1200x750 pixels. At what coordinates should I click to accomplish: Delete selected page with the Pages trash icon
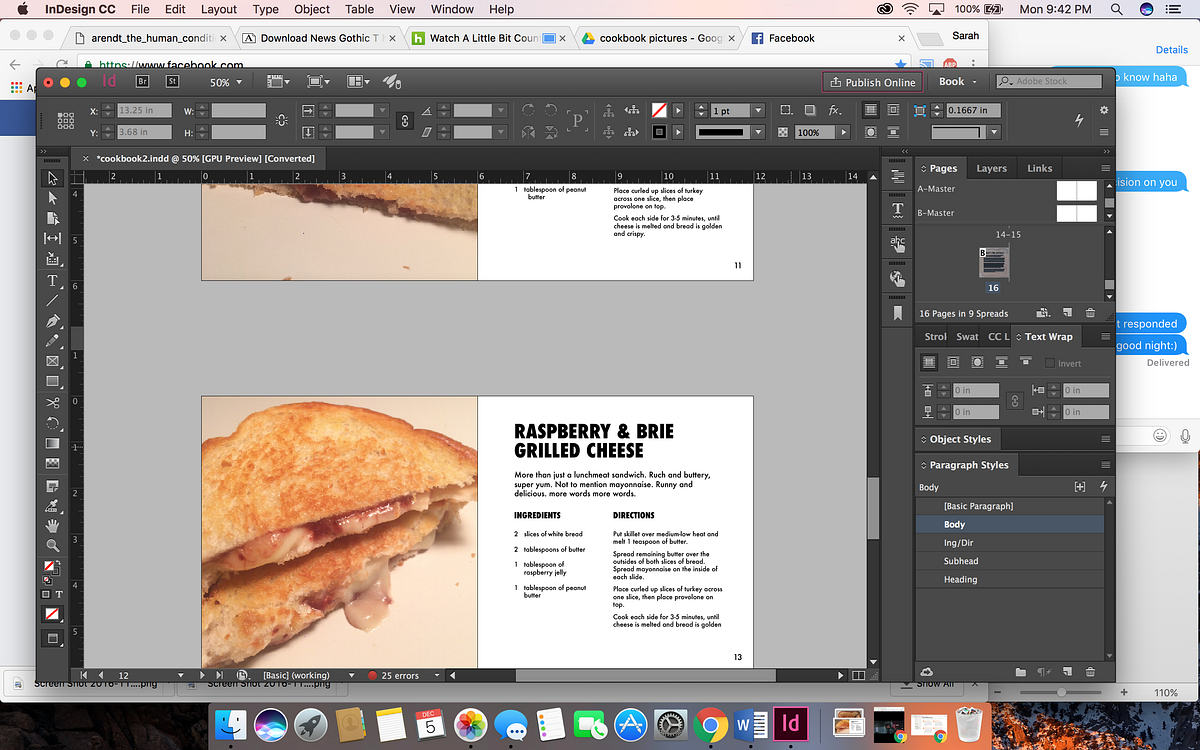[x=1090, y=313]
